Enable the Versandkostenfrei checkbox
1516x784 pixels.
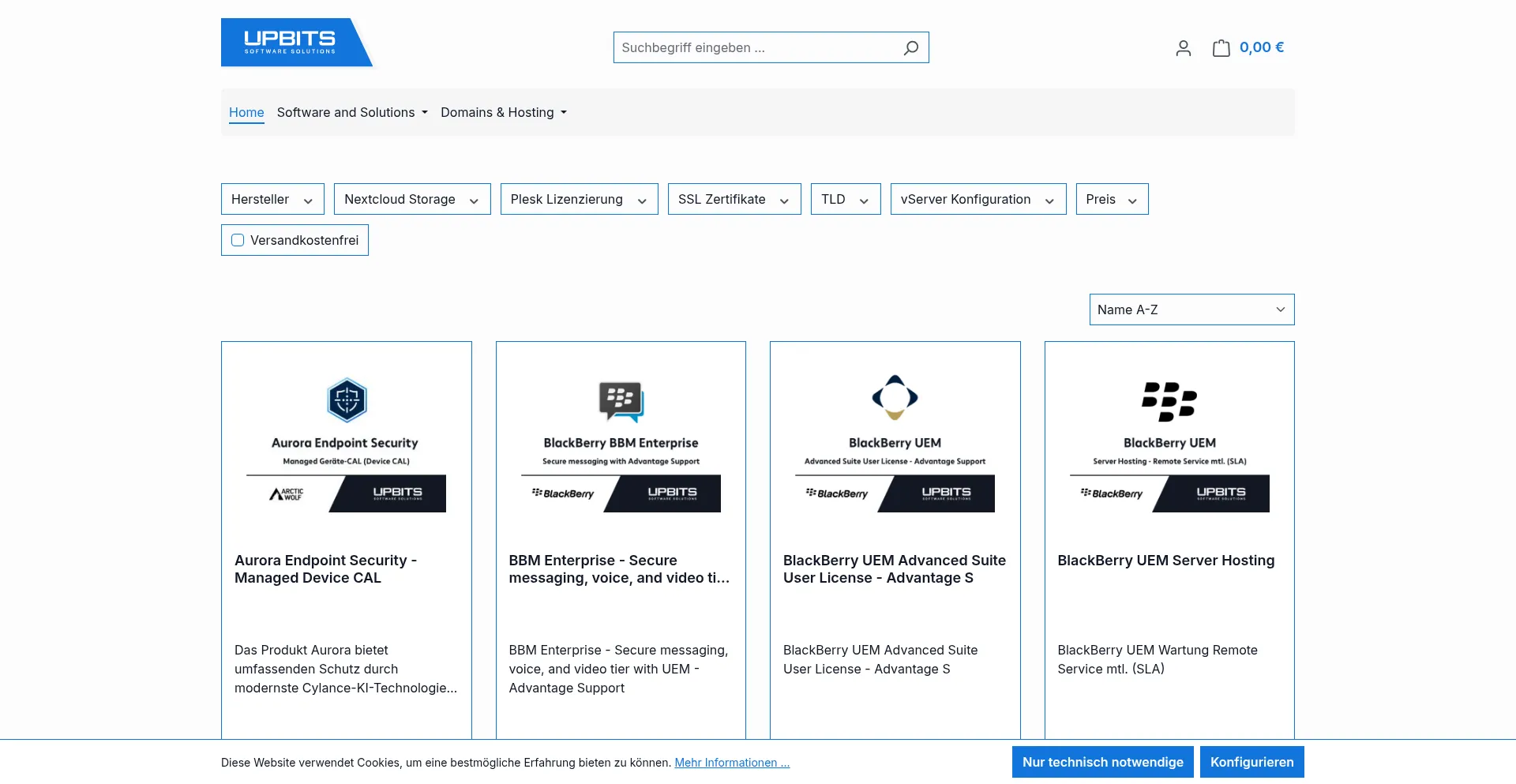pos(238,240)
